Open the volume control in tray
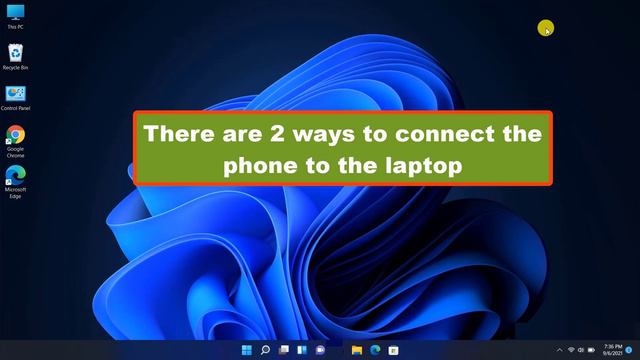The width and height of the screenshot is (640, 360). click(x=581, y=350)
